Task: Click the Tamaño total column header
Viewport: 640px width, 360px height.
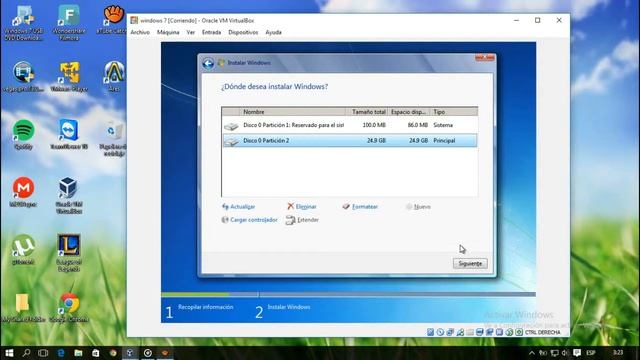Action: coord(367,112)
